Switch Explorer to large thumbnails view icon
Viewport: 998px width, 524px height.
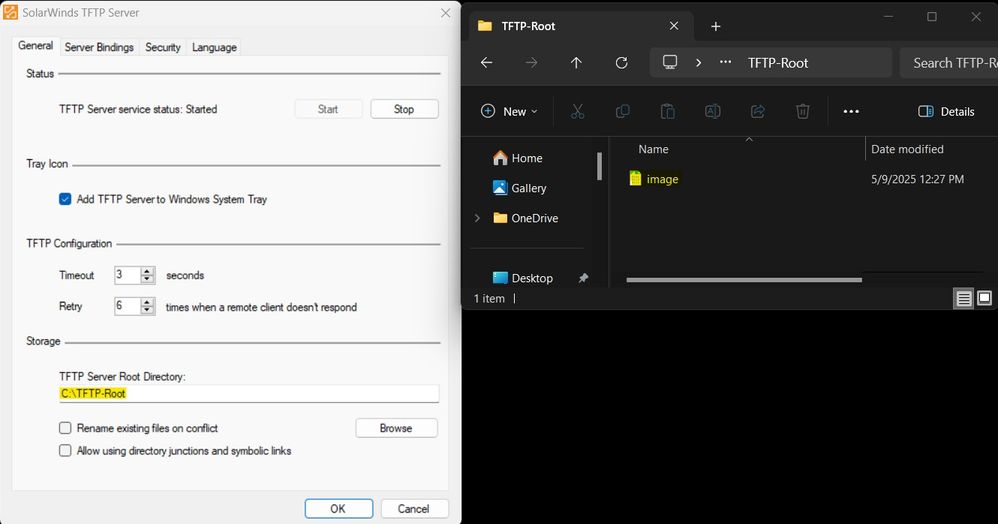tap(985, 298)
